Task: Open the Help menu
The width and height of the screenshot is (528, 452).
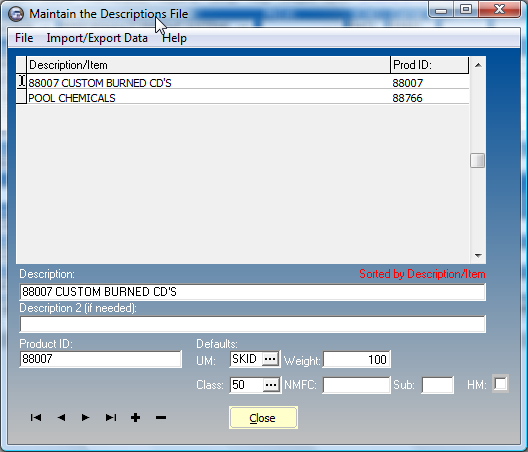Action: click(x=174, y=38)
